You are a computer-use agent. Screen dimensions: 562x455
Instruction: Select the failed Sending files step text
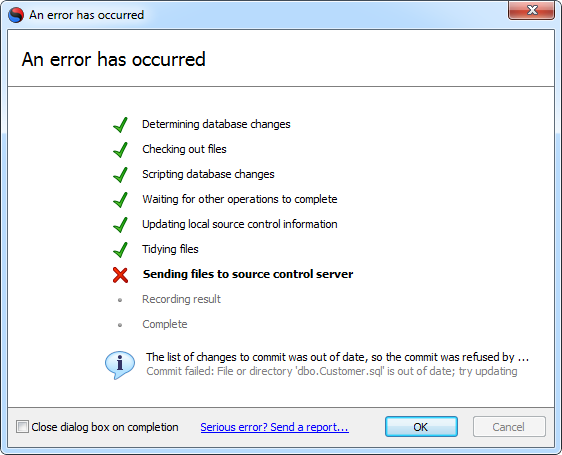[248, 274]
